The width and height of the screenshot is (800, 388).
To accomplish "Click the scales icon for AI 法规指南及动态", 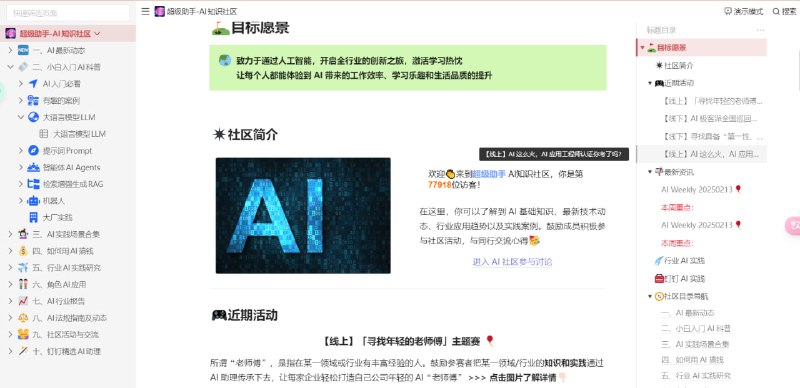I will pos(23,318).
